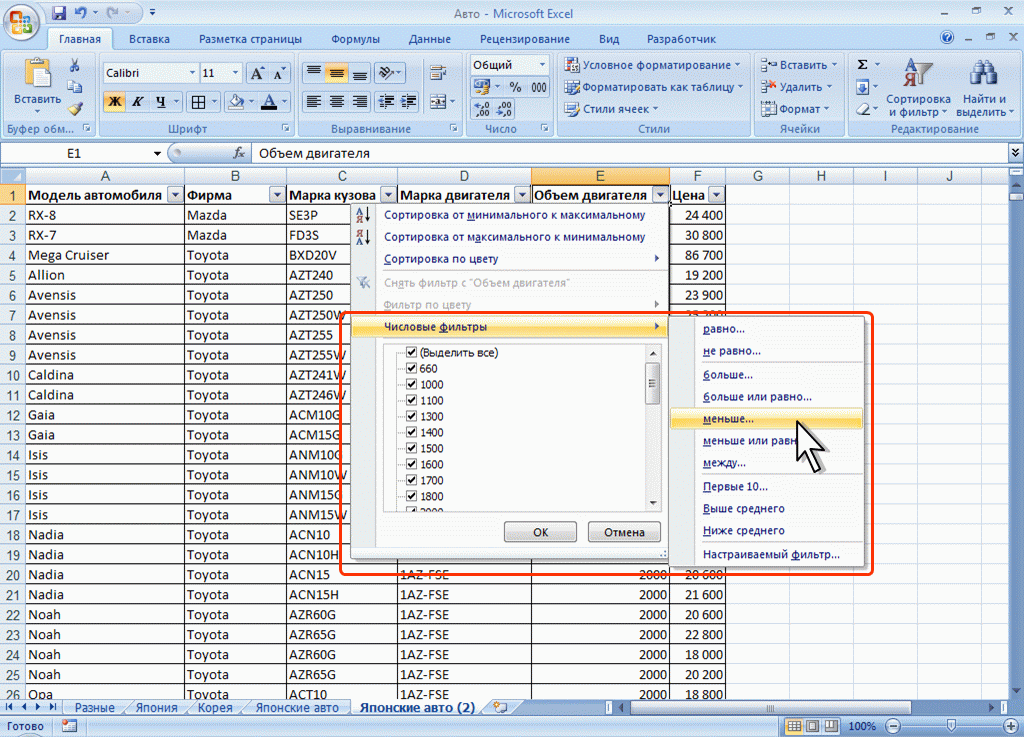Click the Wrap Text icon
Viewport: 1024px width, 737px height.
pos(438,73)
